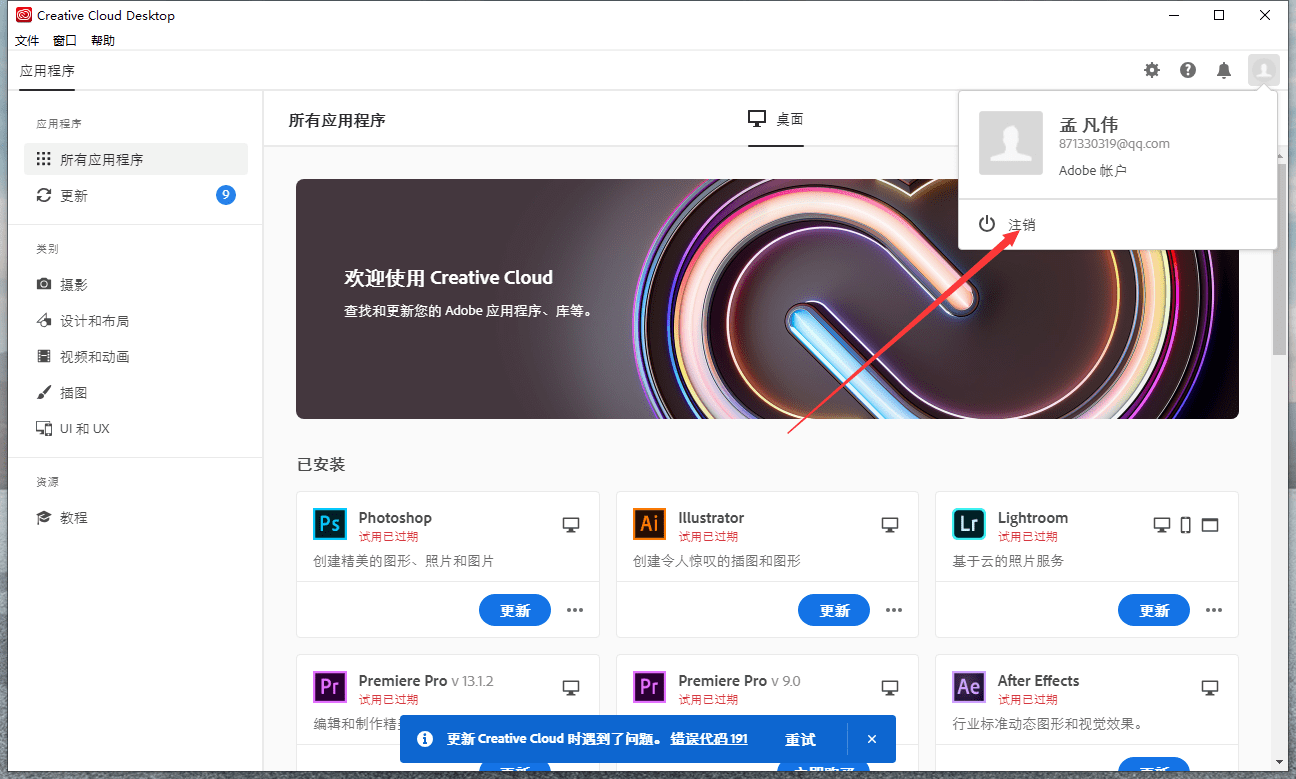Viewport: 1296px width, 779px height.
Task: Click the Illustrator Ai app icon
Action: [650, 524]
